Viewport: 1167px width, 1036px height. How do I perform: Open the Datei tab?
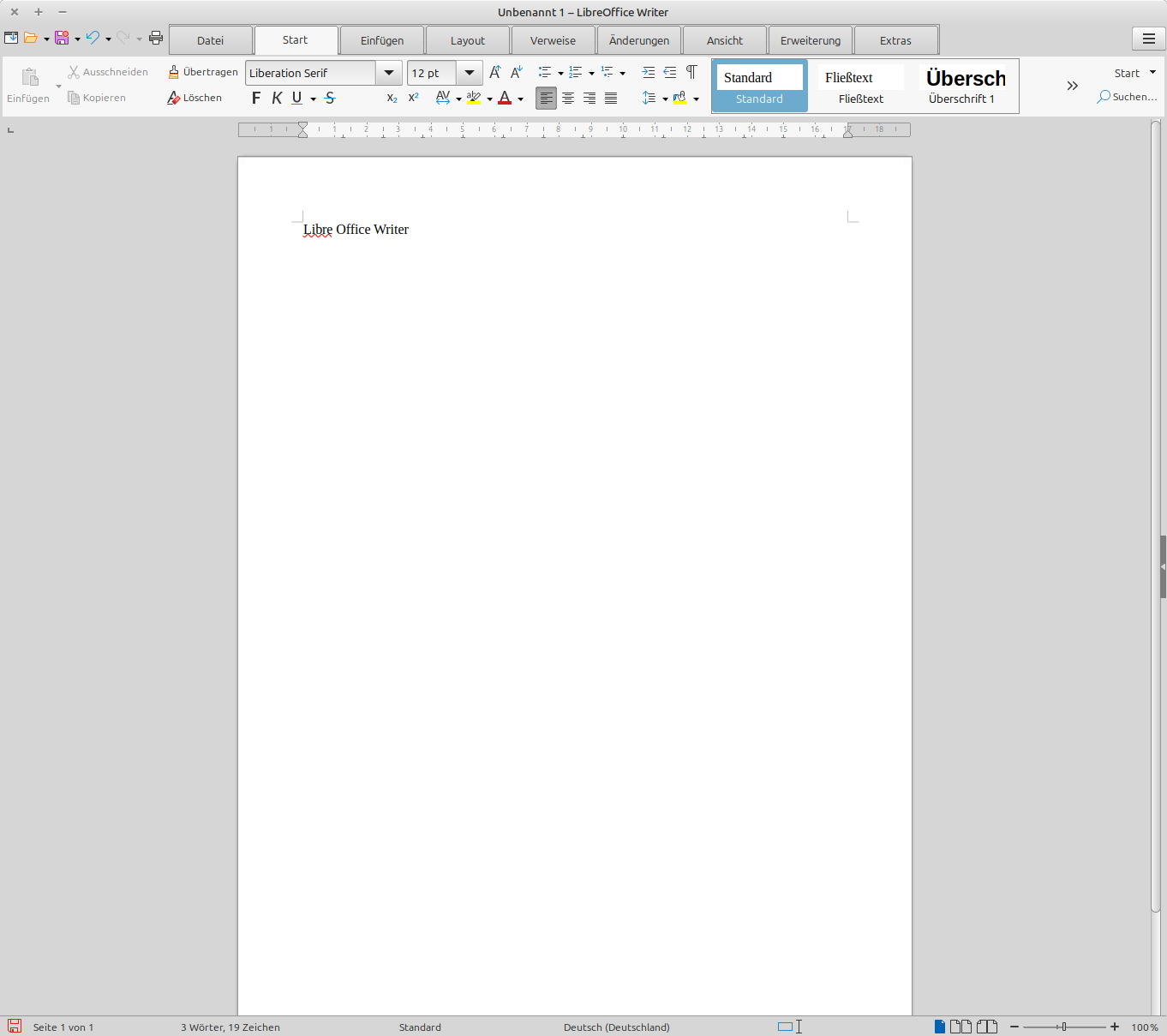[x=211, y=40]
